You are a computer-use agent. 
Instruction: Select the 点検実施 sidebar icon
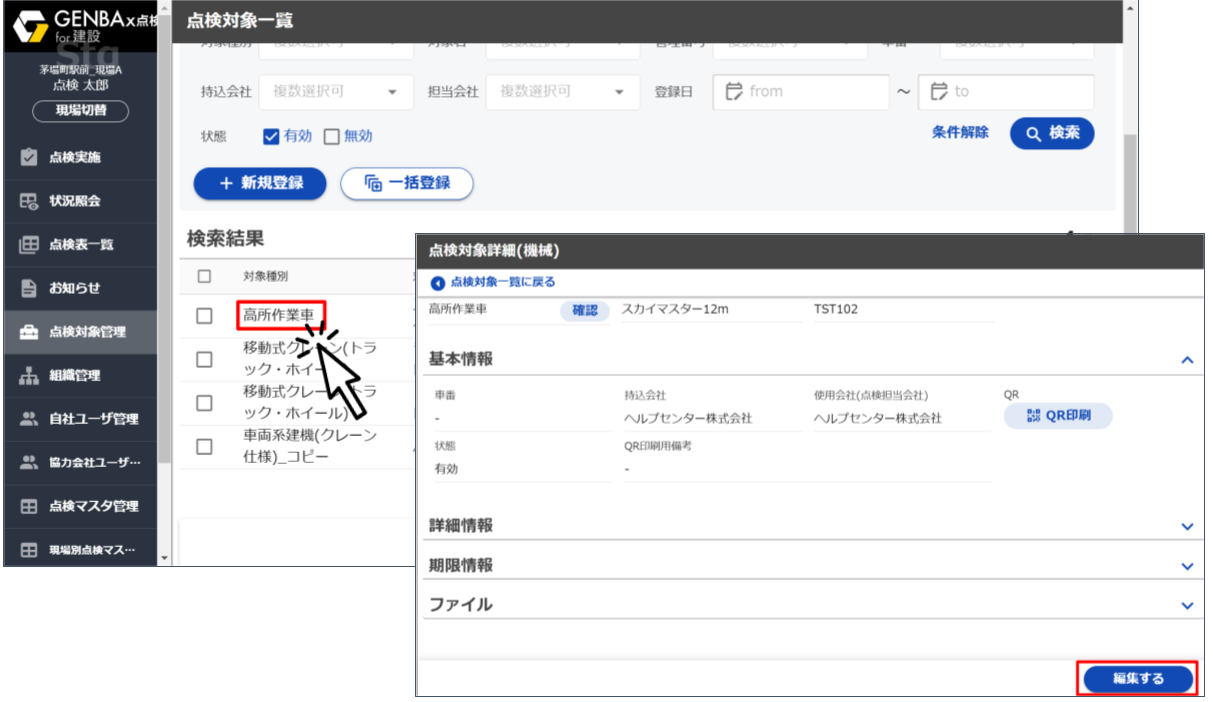pyautogui.click(x=28, y=156)
